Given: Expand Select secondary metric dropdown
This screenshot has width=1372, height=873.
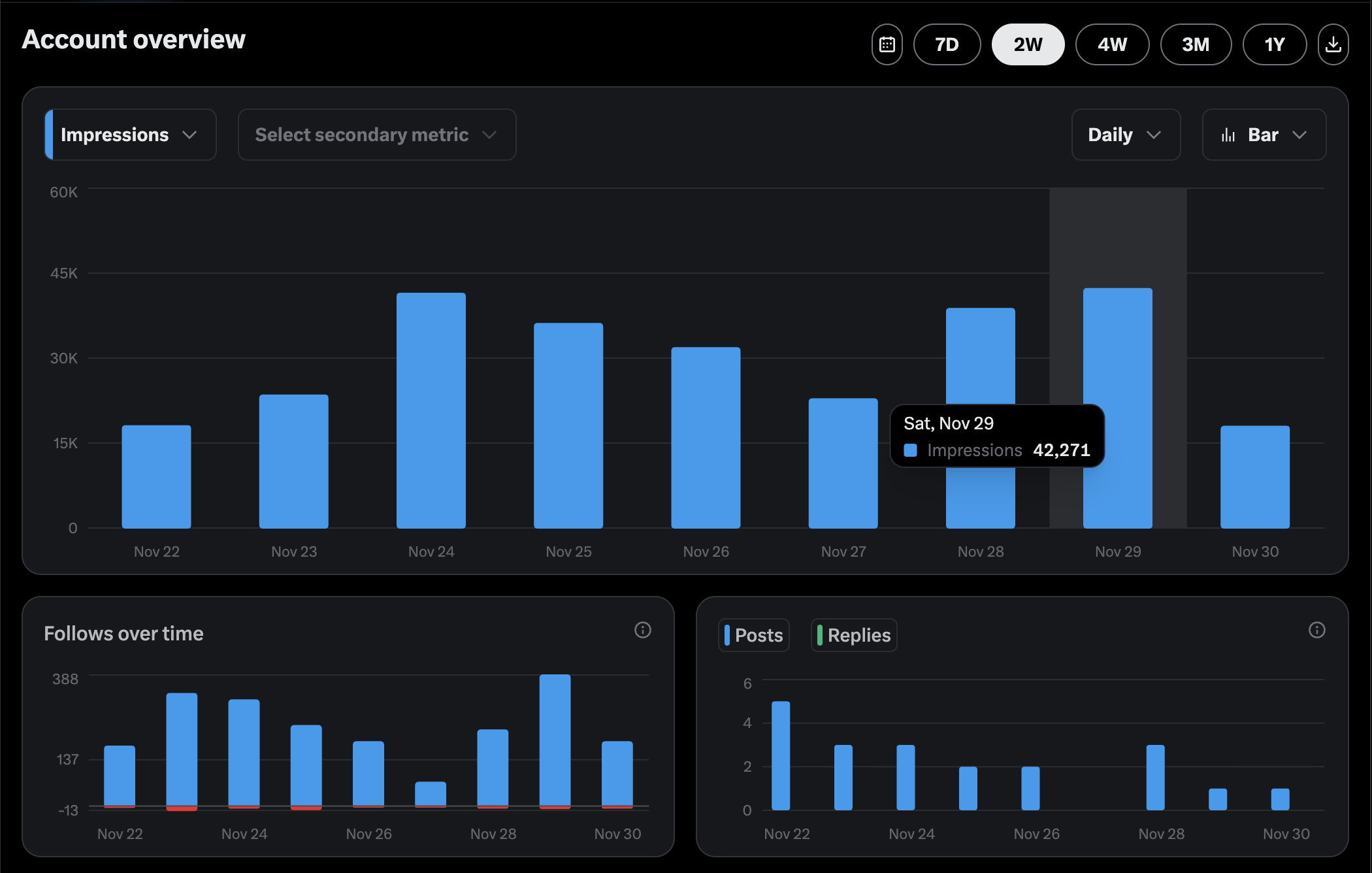Looking at the screenshot, I should point(377,135).
